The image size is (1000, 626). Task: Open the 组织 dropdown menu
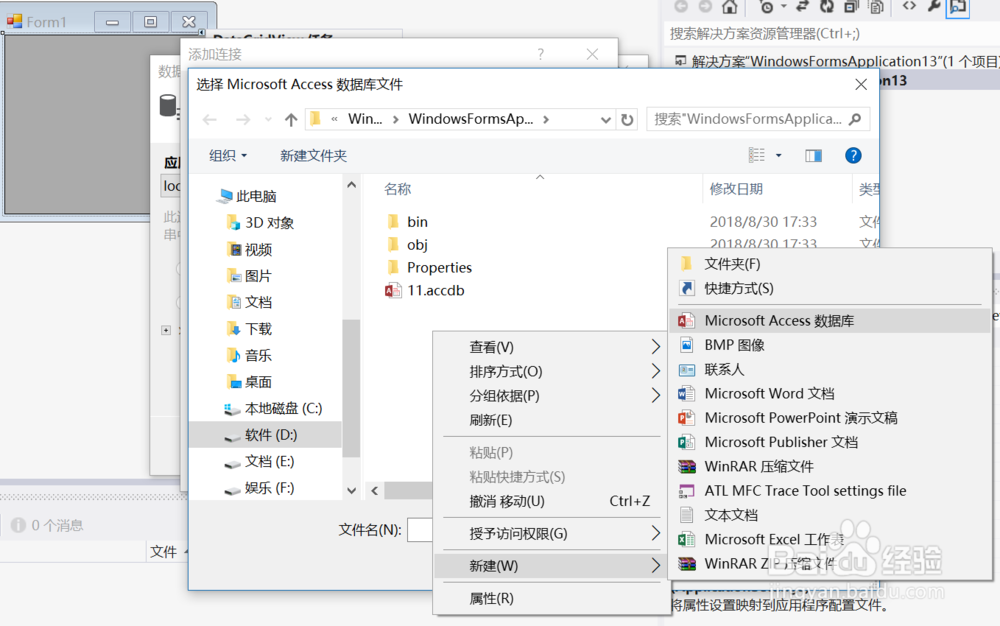pos(228,156)
